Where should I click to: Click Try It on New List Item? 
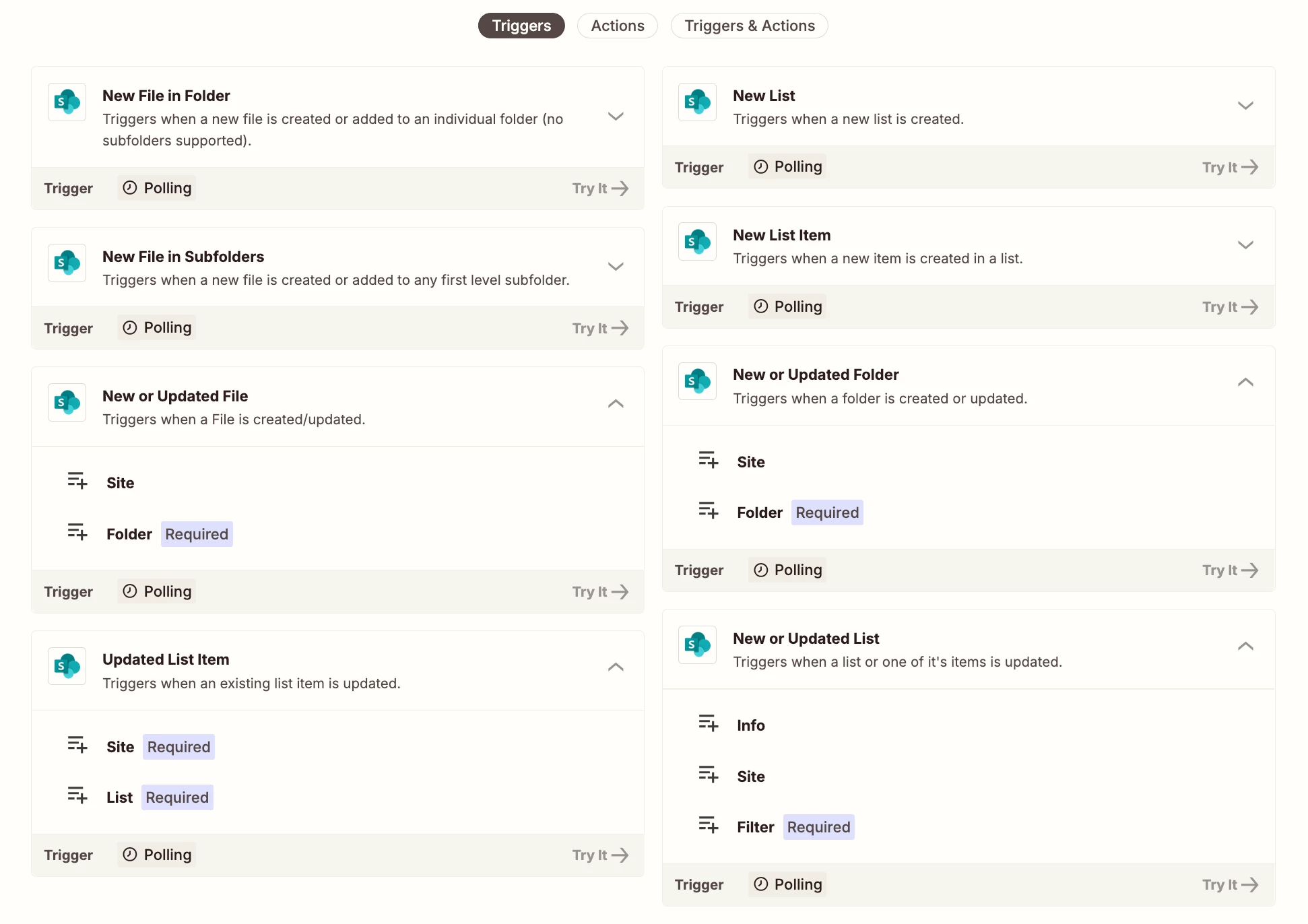coord(1231,306)
